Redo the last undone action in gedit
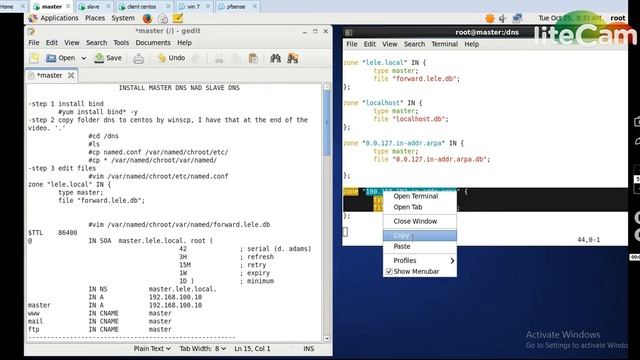 click(x=196, y=58)
